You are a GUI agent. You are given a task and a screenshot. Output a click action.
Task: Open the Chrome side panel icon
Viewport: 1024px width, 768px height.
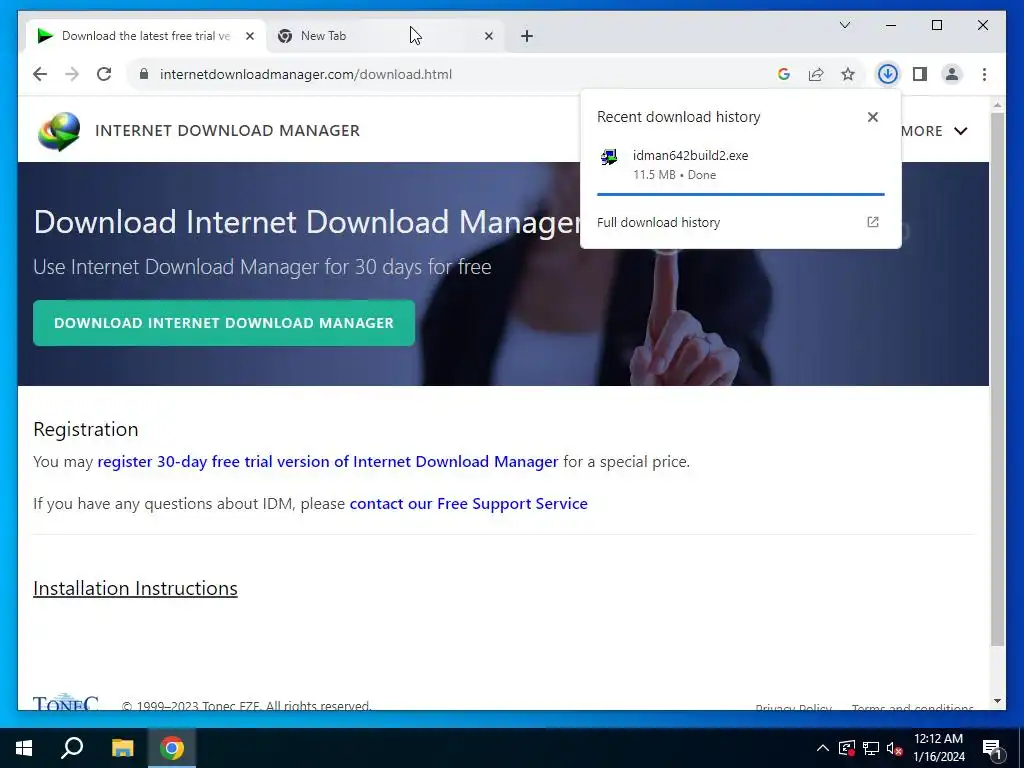[920, 74]
